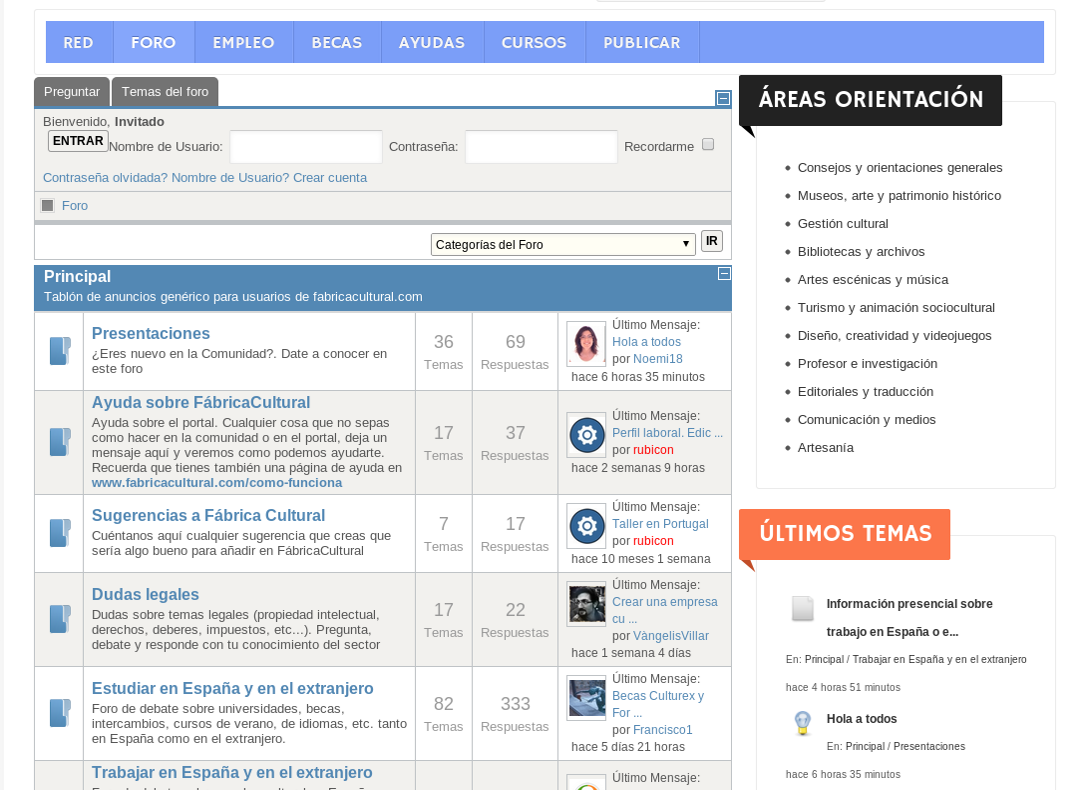
Task: Open Gestión cultural orientation area link
Action: click(842, 224)
